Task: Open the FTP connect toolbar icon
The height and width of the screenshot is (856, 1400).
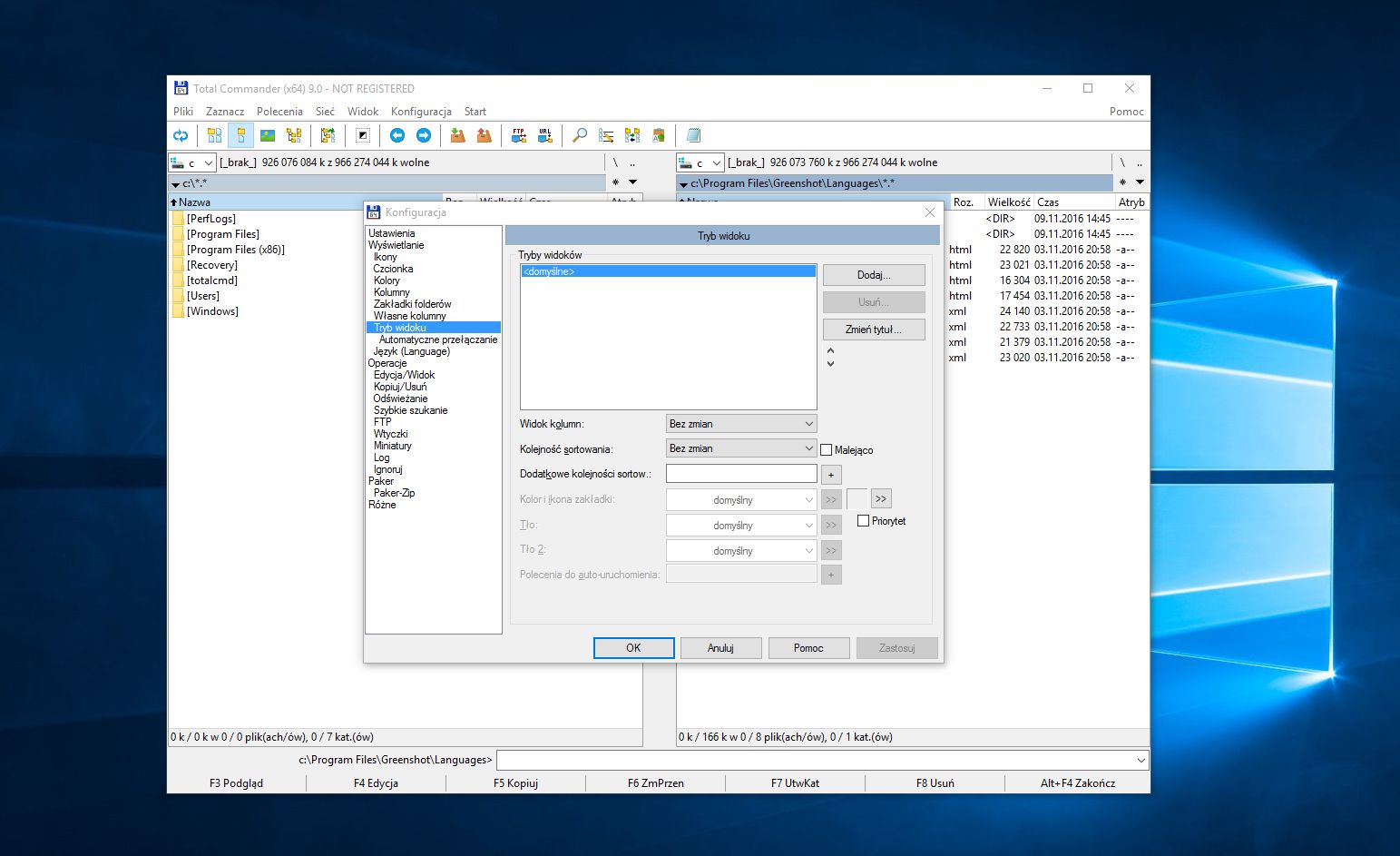Action: (519, 135)
